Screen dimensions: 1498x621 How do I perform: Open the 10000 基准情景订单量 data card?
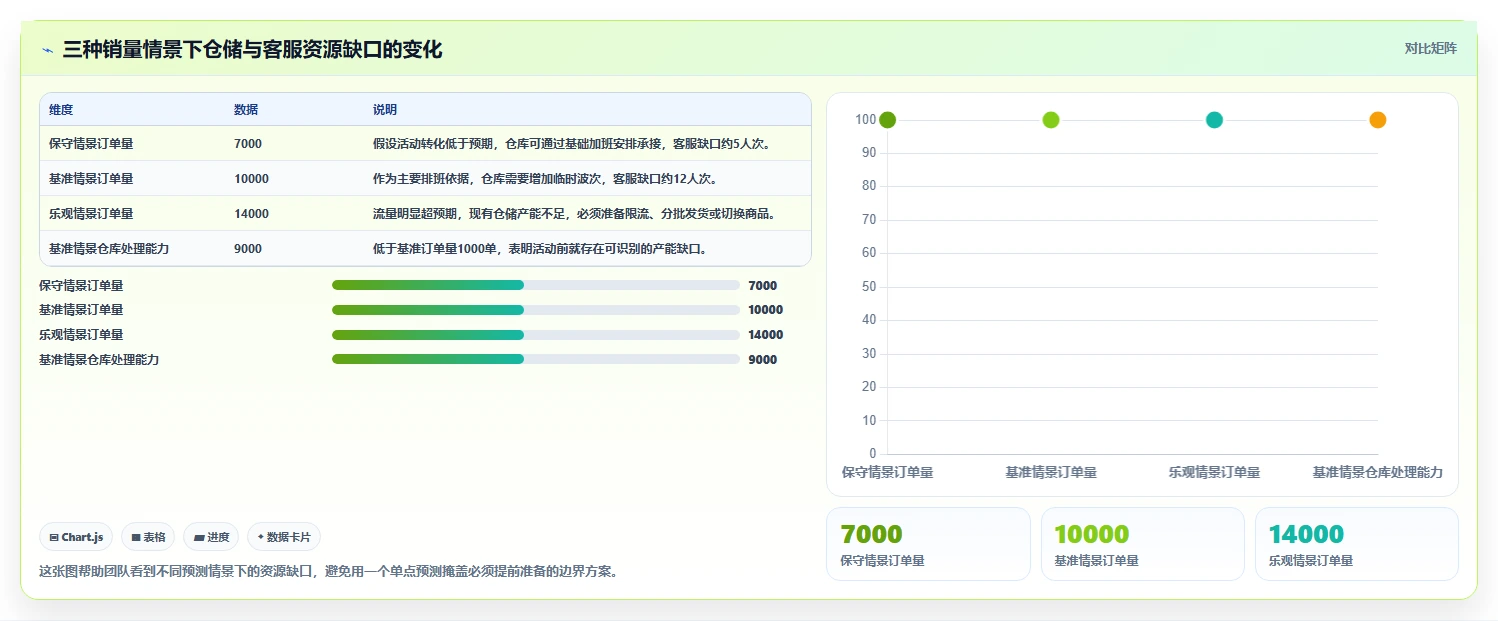pos(1143,544)
